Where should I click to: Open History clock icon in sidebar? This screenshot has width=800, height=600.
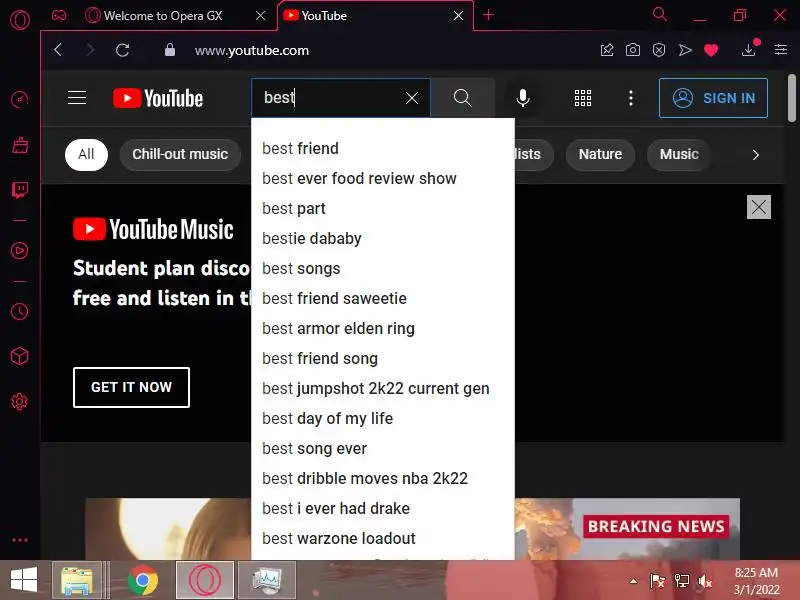pos(20,311)
